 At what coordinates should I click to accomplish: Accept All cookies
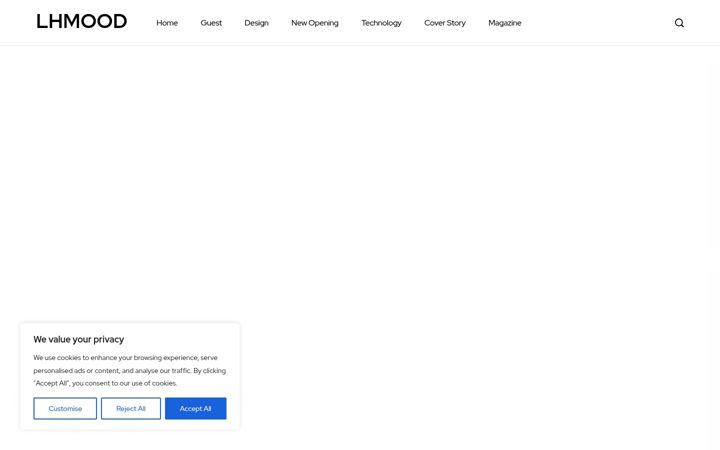tap(196, 408)
